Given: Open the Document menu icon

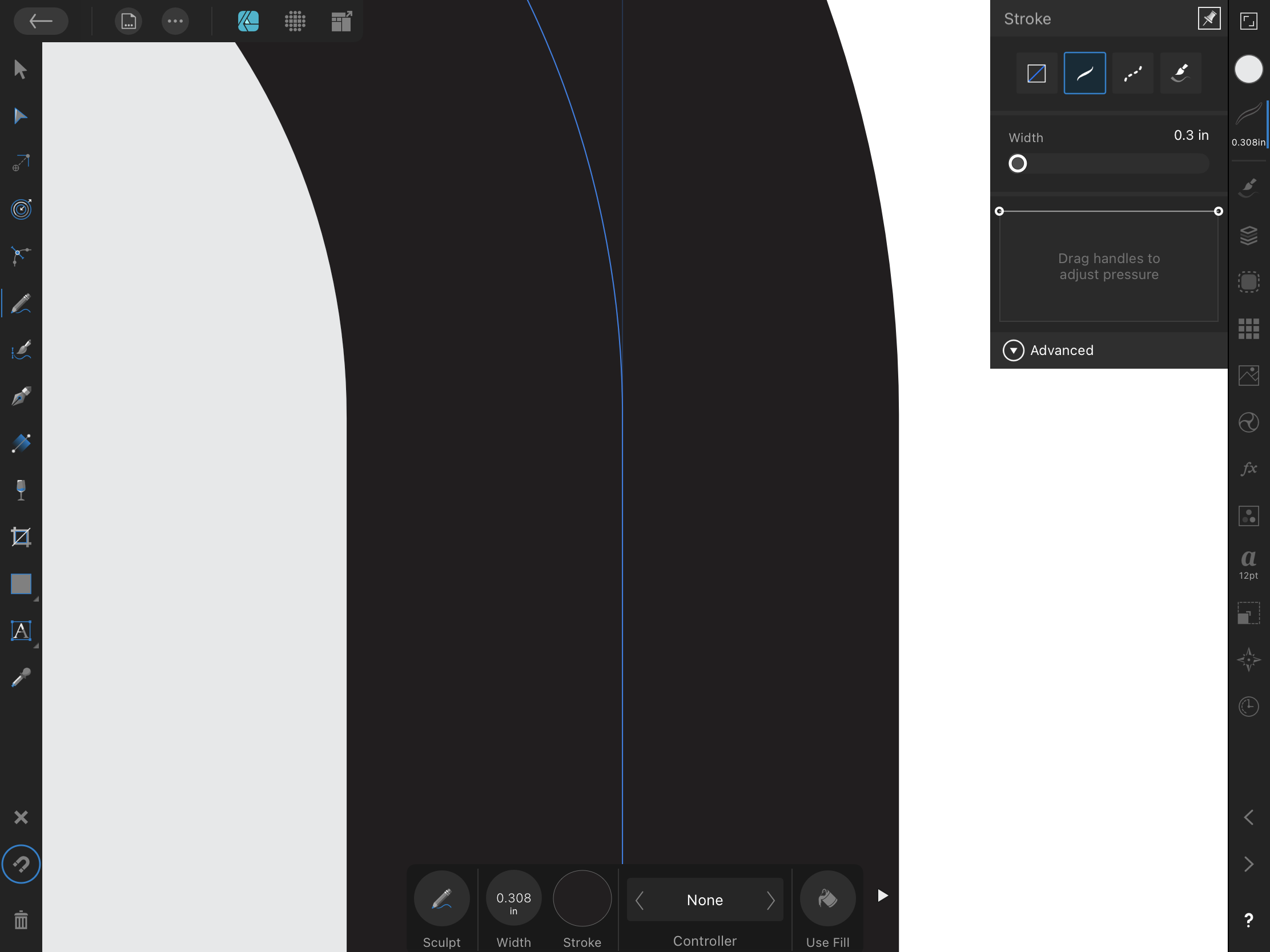Looking at the screenshot, I should click(128, 22).
